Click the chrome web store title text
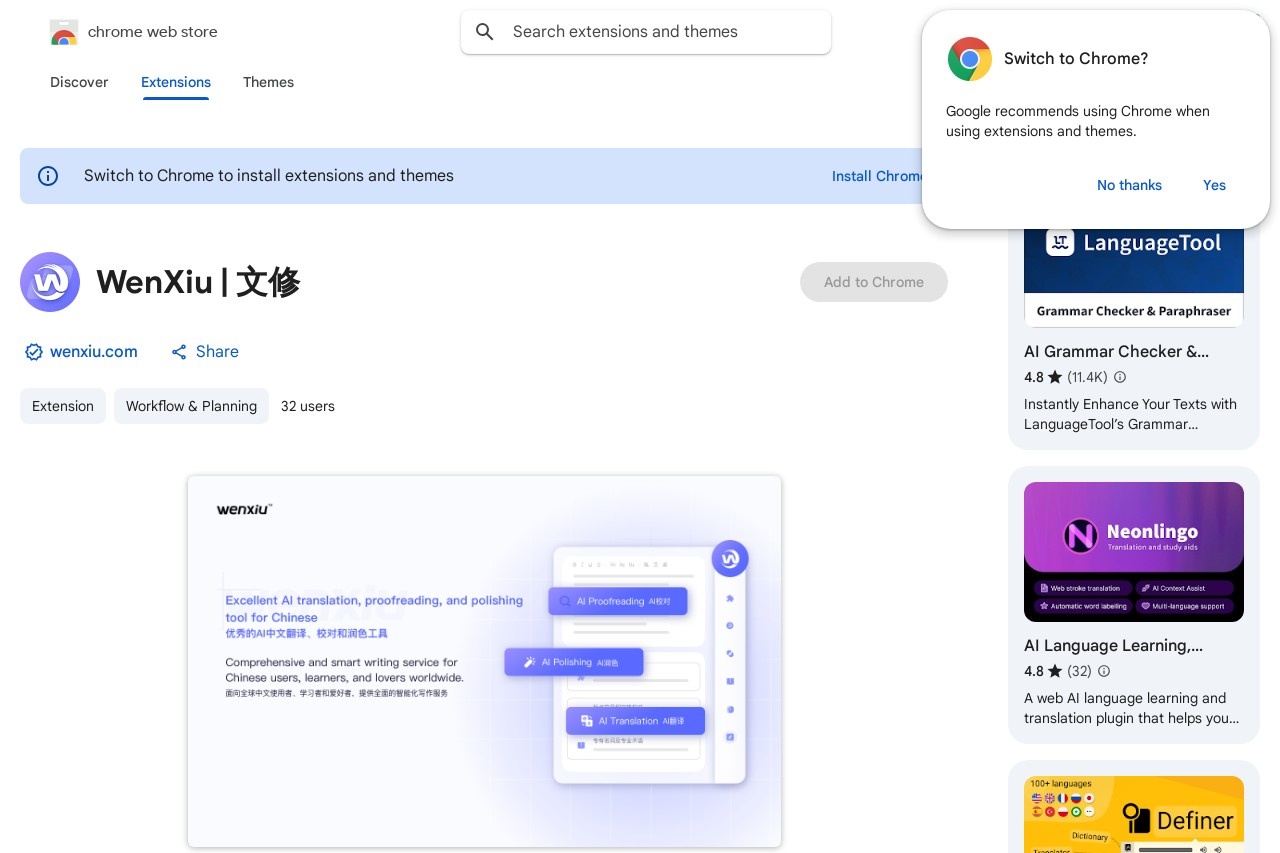 (152, 32)
